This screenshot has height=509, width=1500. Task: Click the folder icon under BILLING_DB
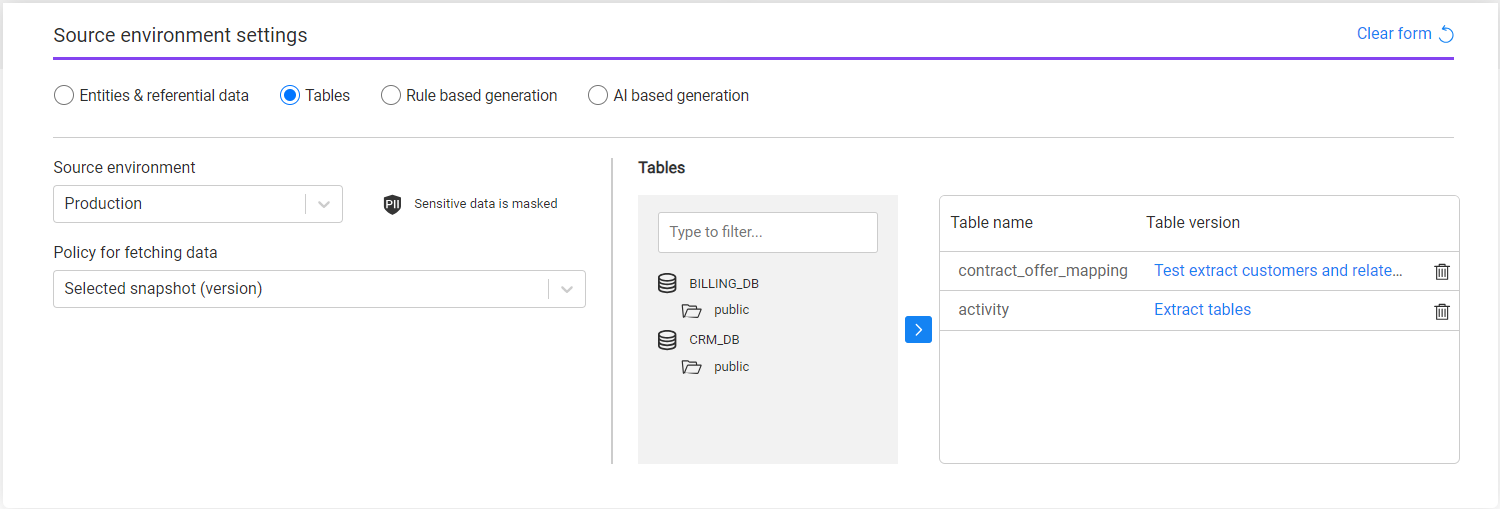692,311
